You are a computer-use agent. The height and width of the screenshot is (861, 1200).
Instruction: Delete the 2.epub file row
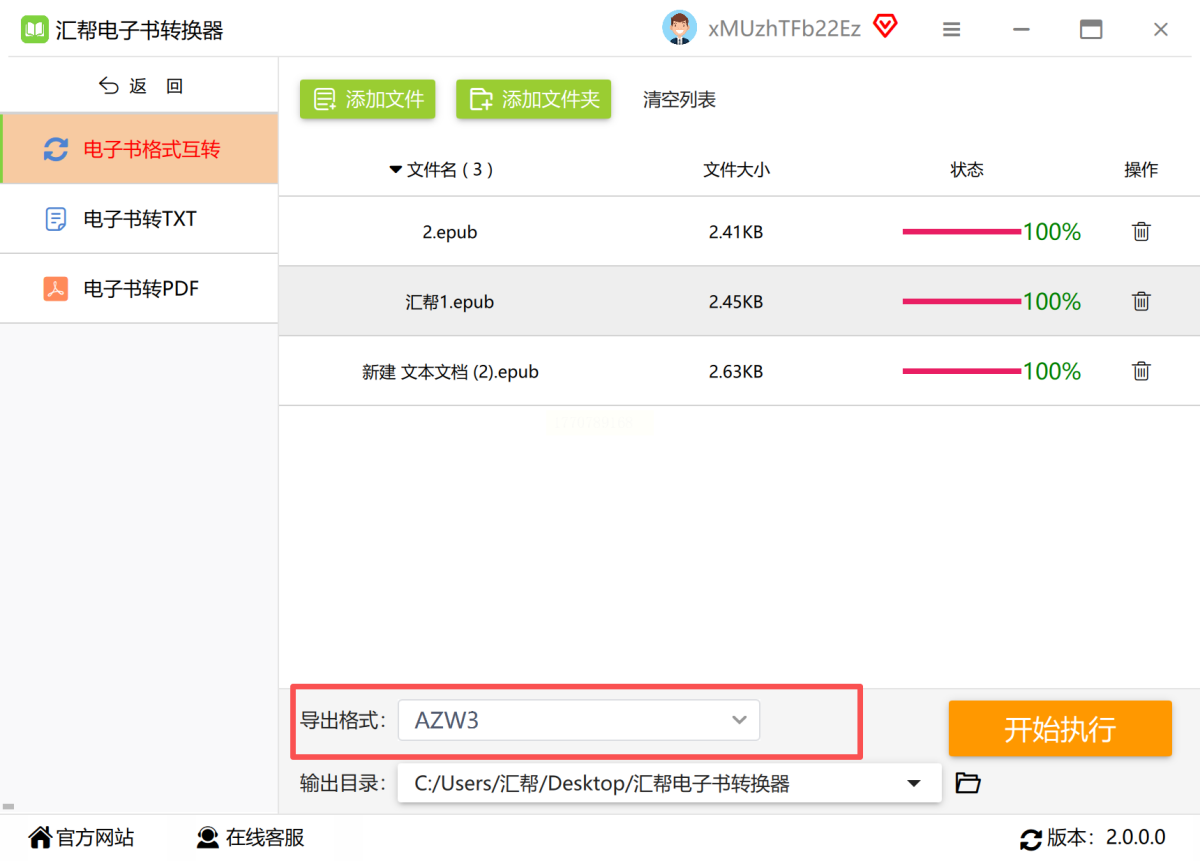1140,232
